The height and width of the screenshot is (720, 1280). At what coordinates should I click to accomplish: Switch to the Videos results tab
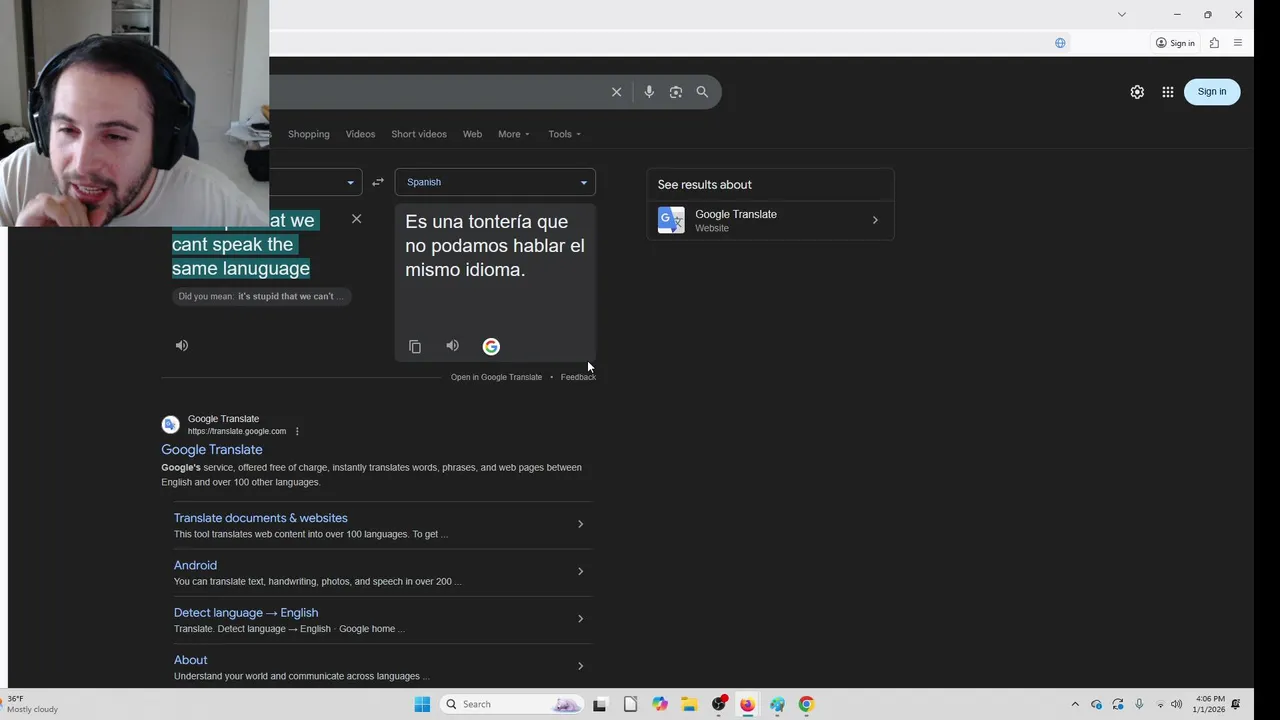point(360,134)
